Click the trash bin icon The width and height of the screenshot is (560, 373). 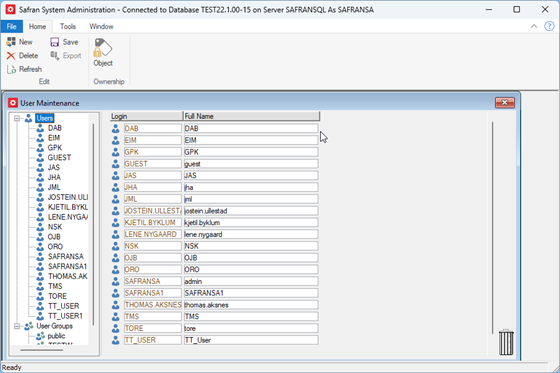coord(506,342)
